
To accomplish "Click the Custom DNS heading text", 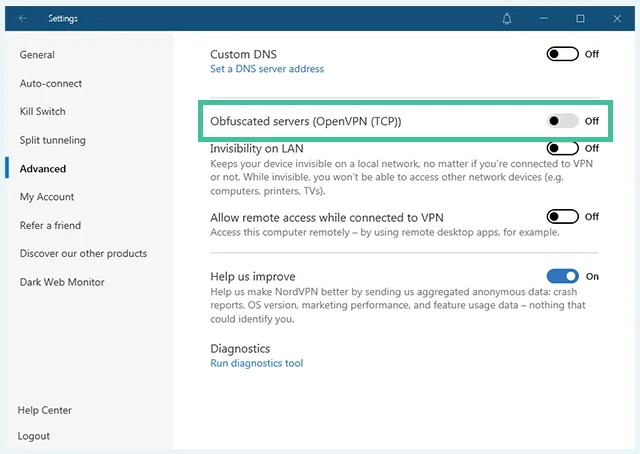I will tap(243, 54).
